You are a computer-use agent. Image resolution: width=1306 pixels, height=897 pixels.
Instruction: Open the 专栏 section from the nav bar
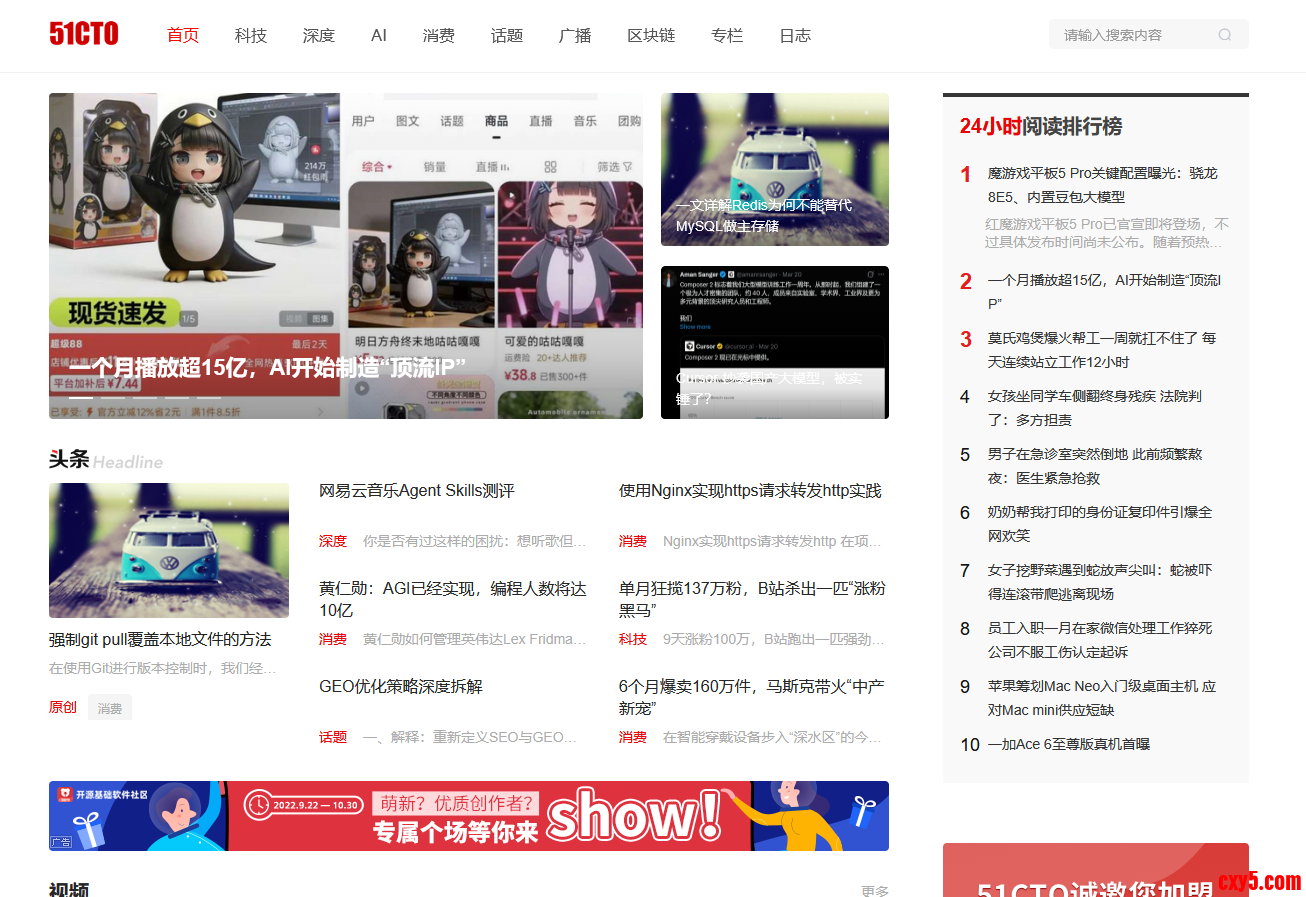(x=727, y=36)
